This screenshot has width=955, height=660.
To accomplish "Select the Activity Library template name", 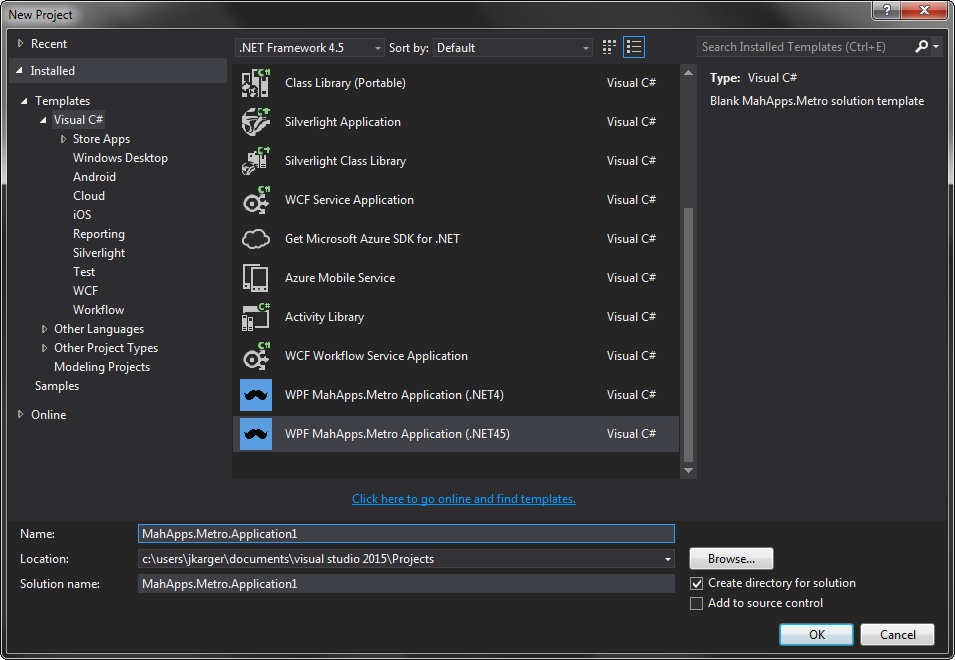I will [324, 317].
